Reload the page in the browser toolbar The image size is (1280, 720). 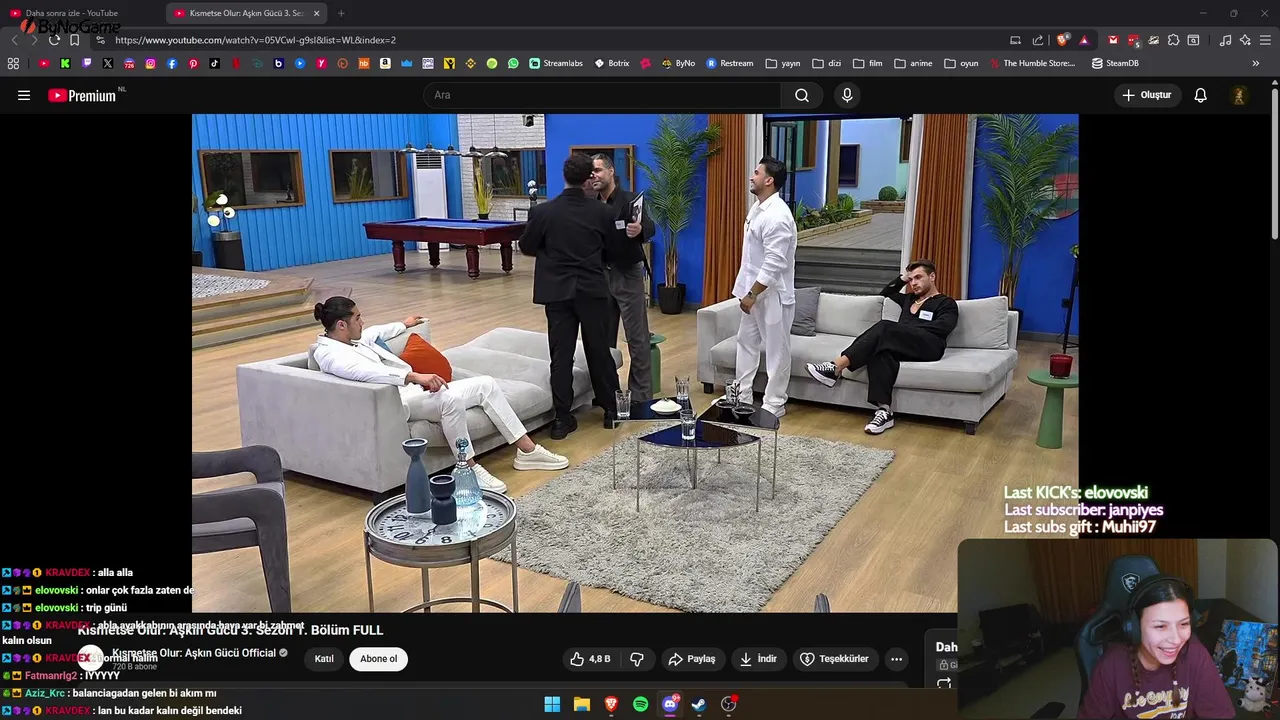[54, 40]
